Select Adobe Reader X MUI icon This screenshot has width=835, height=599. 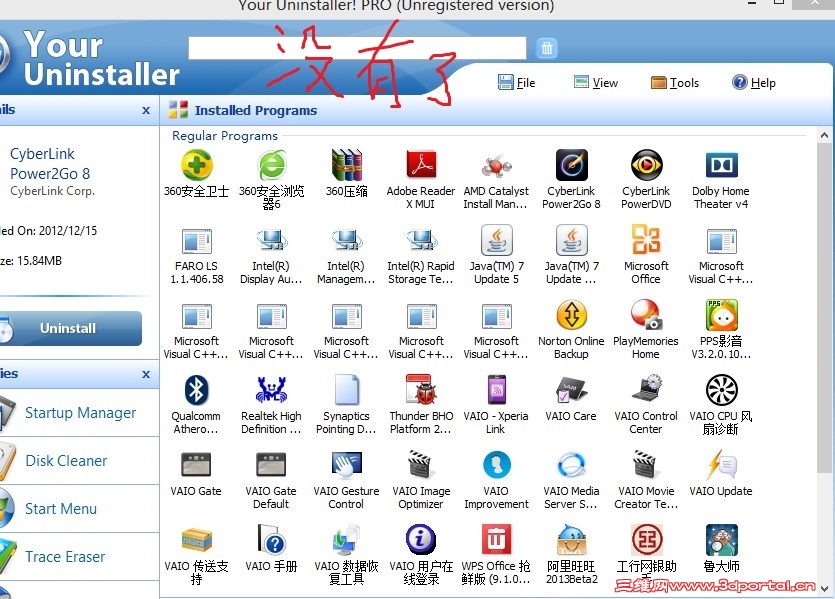pyautogui.click(x=421, y=165)
